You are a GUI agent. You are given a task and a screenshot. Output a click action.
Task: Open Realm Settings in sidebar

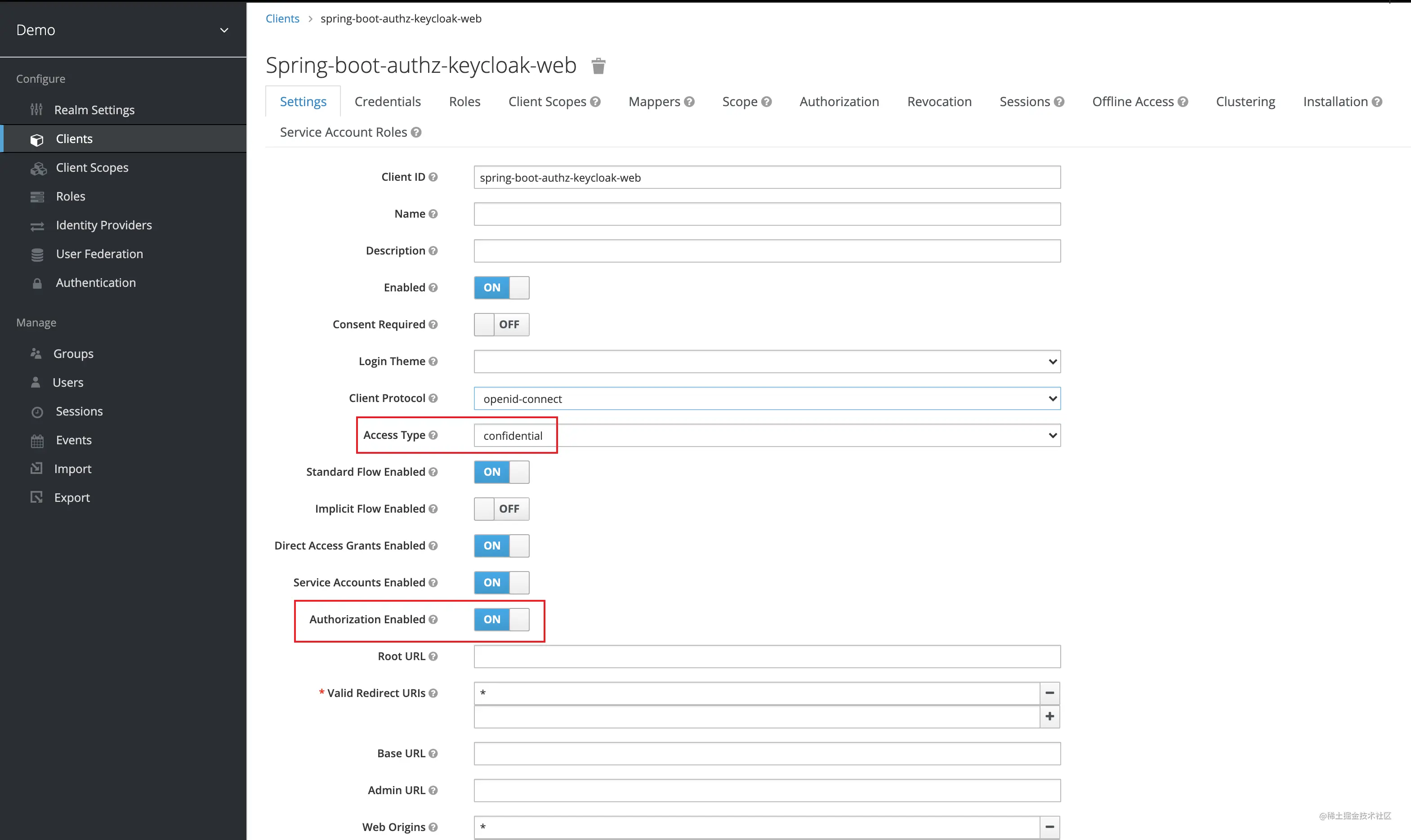tap(94, 110)
